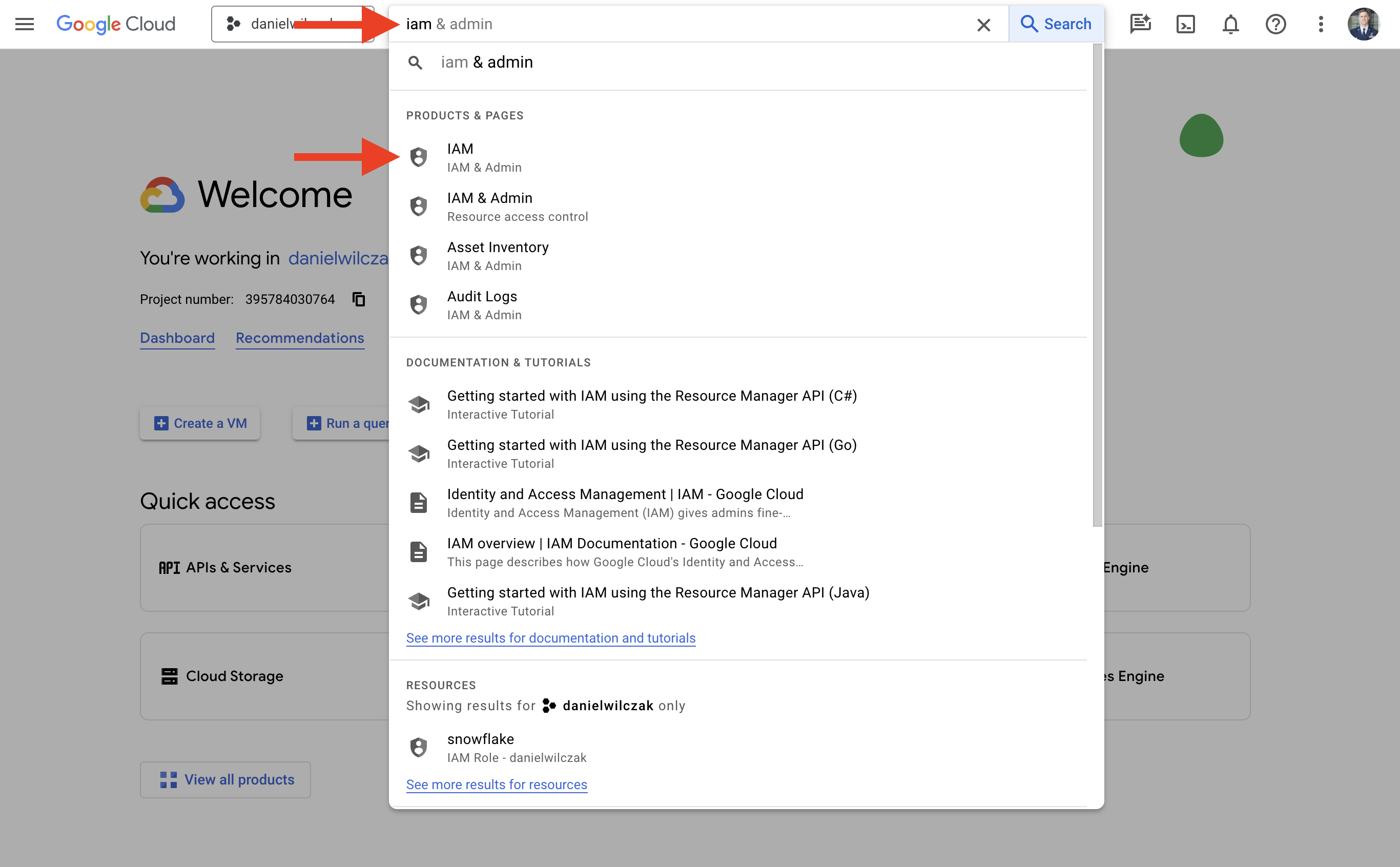See more results for documentation and tutorials
The height and width of the screenshot is (867, 1400).
(x=550, y=638)
